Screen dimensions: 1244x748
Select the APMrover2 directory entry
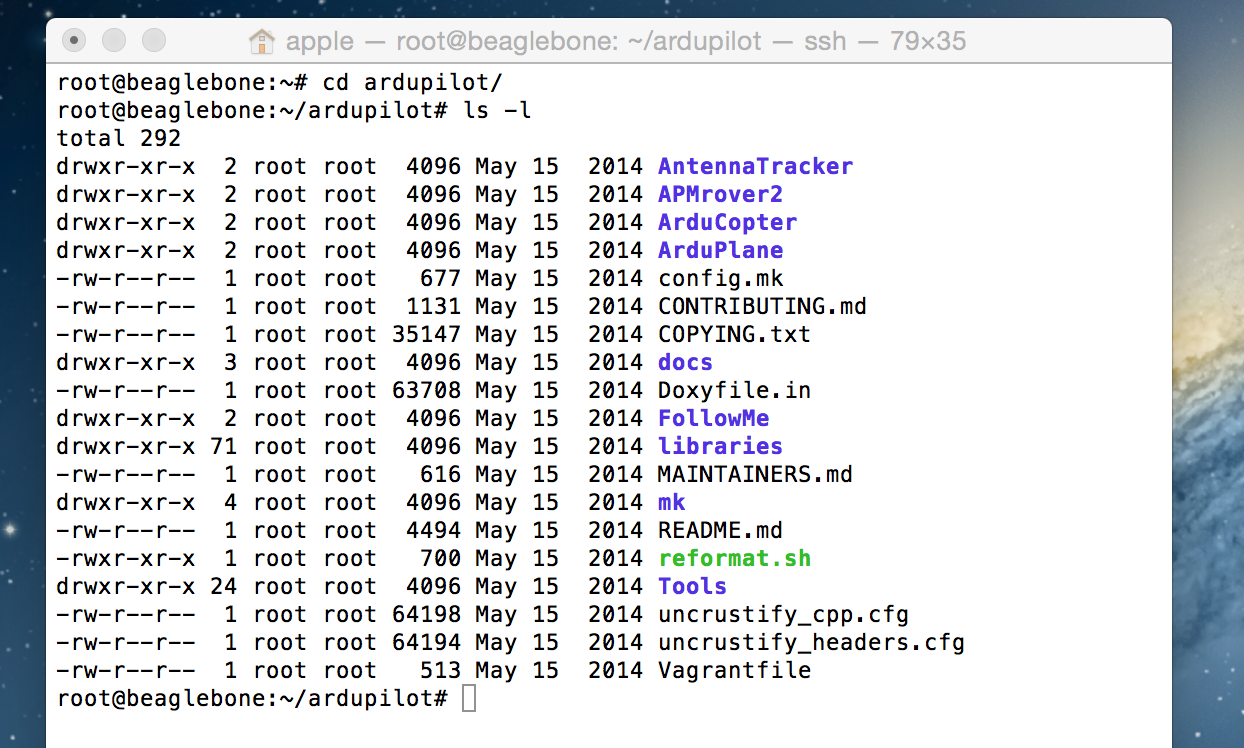720,194
